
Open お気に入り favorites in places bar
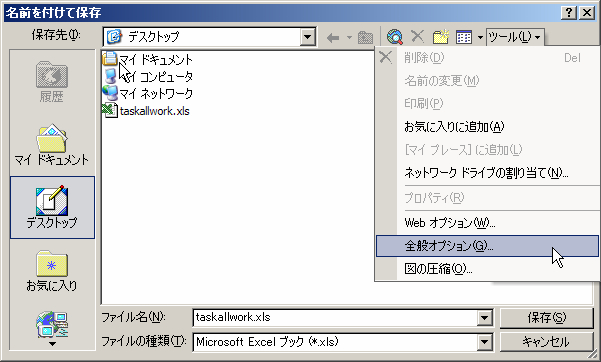[52, 271]
